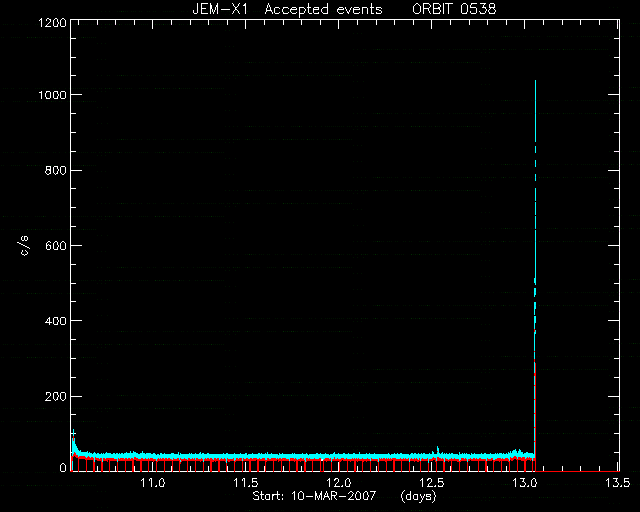Click the Start: 10-MAR-2007 date label
This screenshot has height=512, width=640.
click(x=314, y=496)
